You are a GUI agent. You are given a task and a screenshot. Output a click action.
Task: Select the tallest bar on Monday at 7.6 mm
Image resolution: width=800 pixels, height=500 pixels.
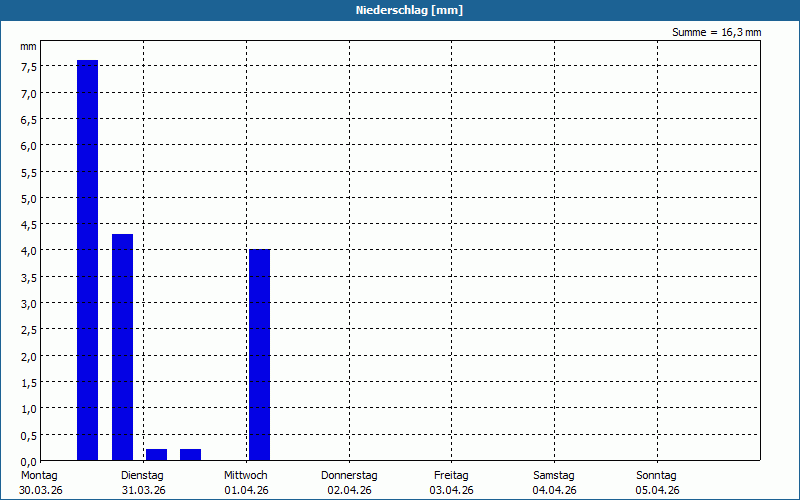(x=87, y=260)
